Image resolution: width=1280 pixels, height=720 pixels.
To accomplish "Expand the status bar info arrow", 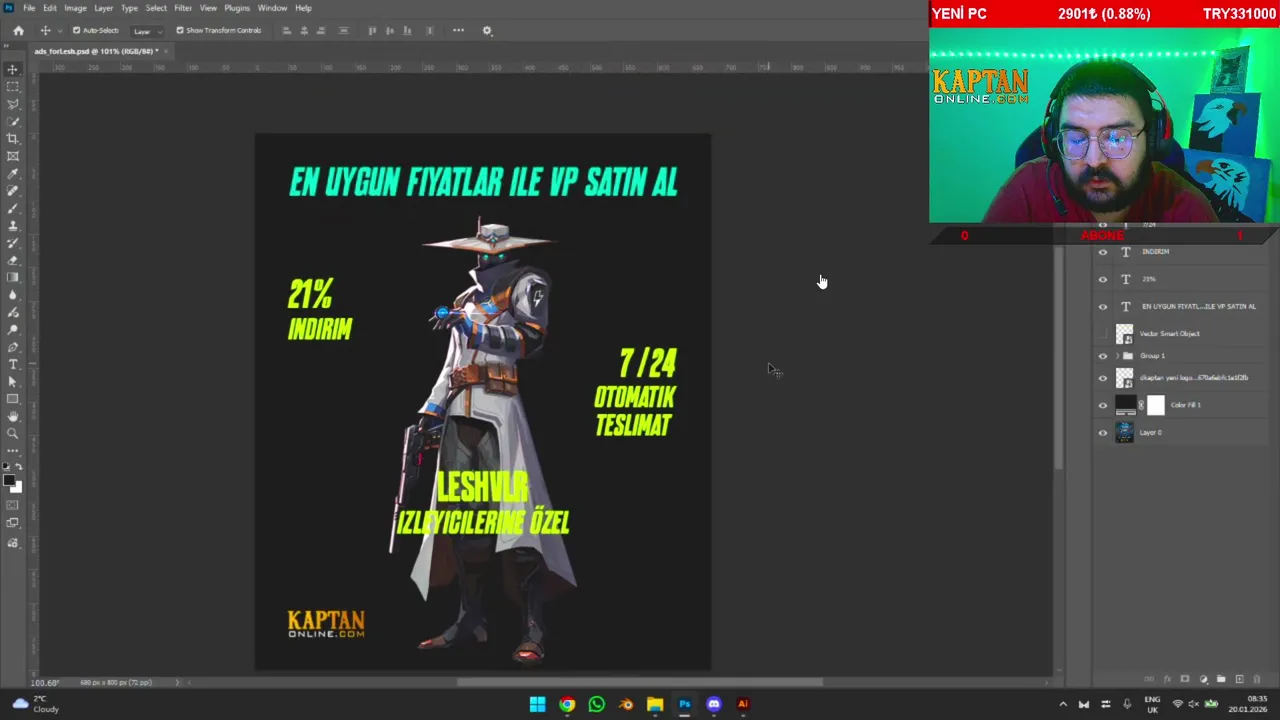I will tap(178, 683).
